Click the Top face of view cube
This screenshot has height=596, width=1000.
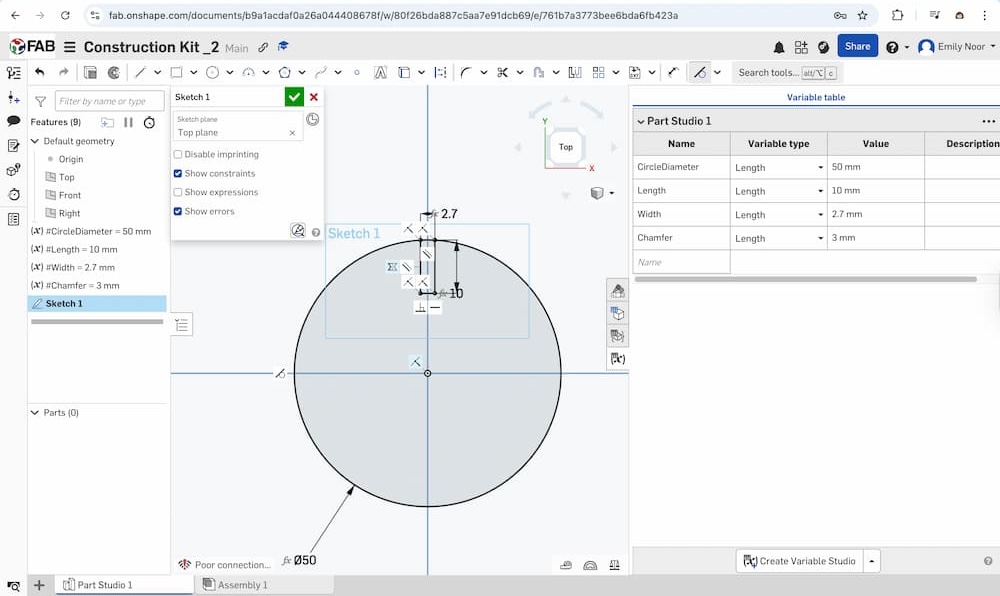pyautogui.click(x=566, y=147)
